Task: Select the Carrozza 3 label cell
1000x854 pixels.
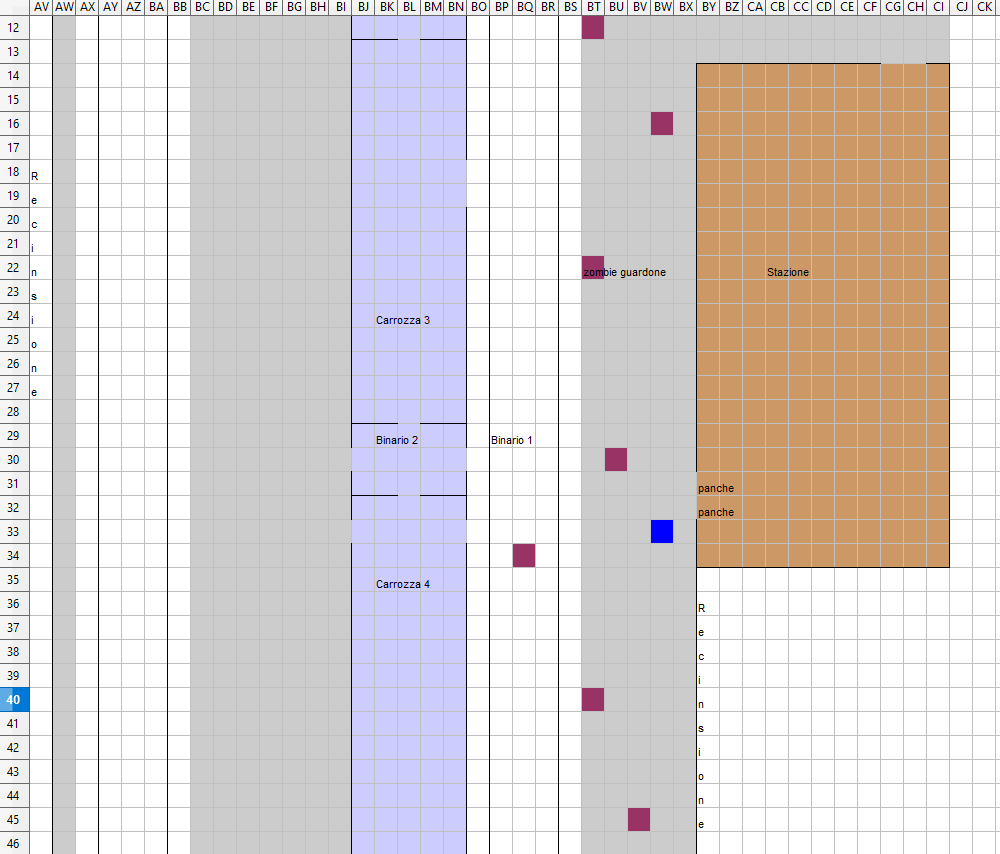Action: click(x=403, y=320)
